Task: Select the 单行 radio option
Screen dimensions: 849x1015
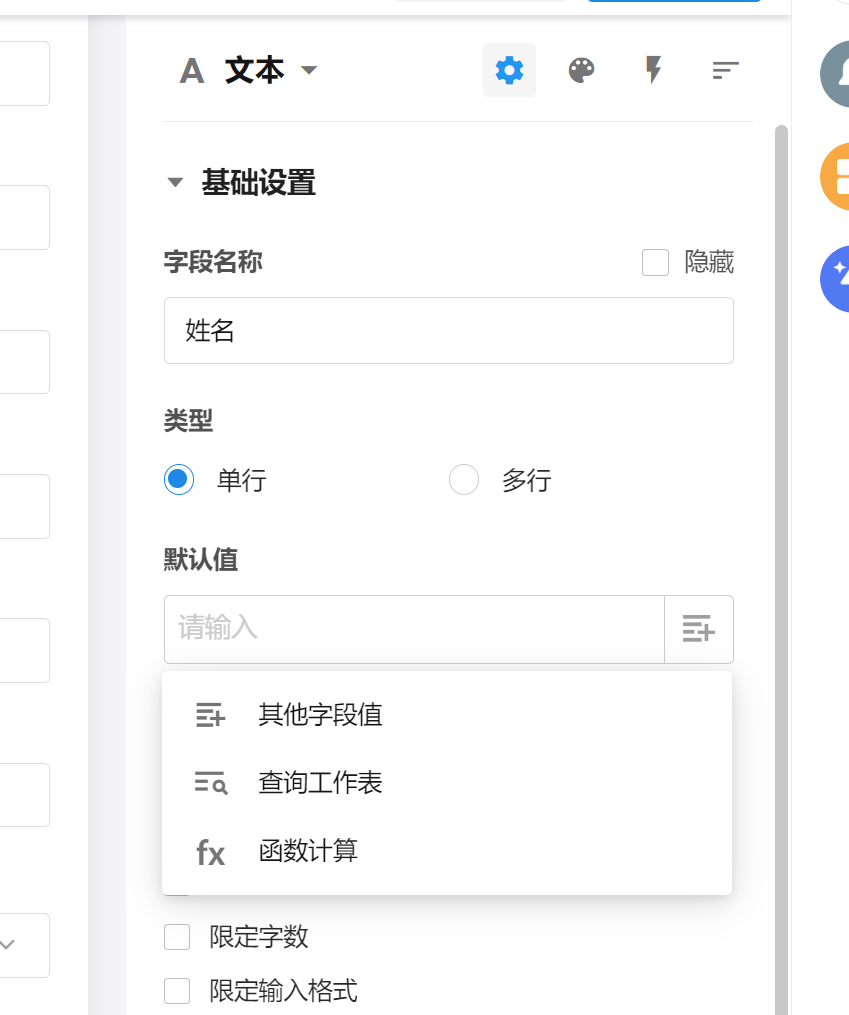Action: tap(179, 480)
